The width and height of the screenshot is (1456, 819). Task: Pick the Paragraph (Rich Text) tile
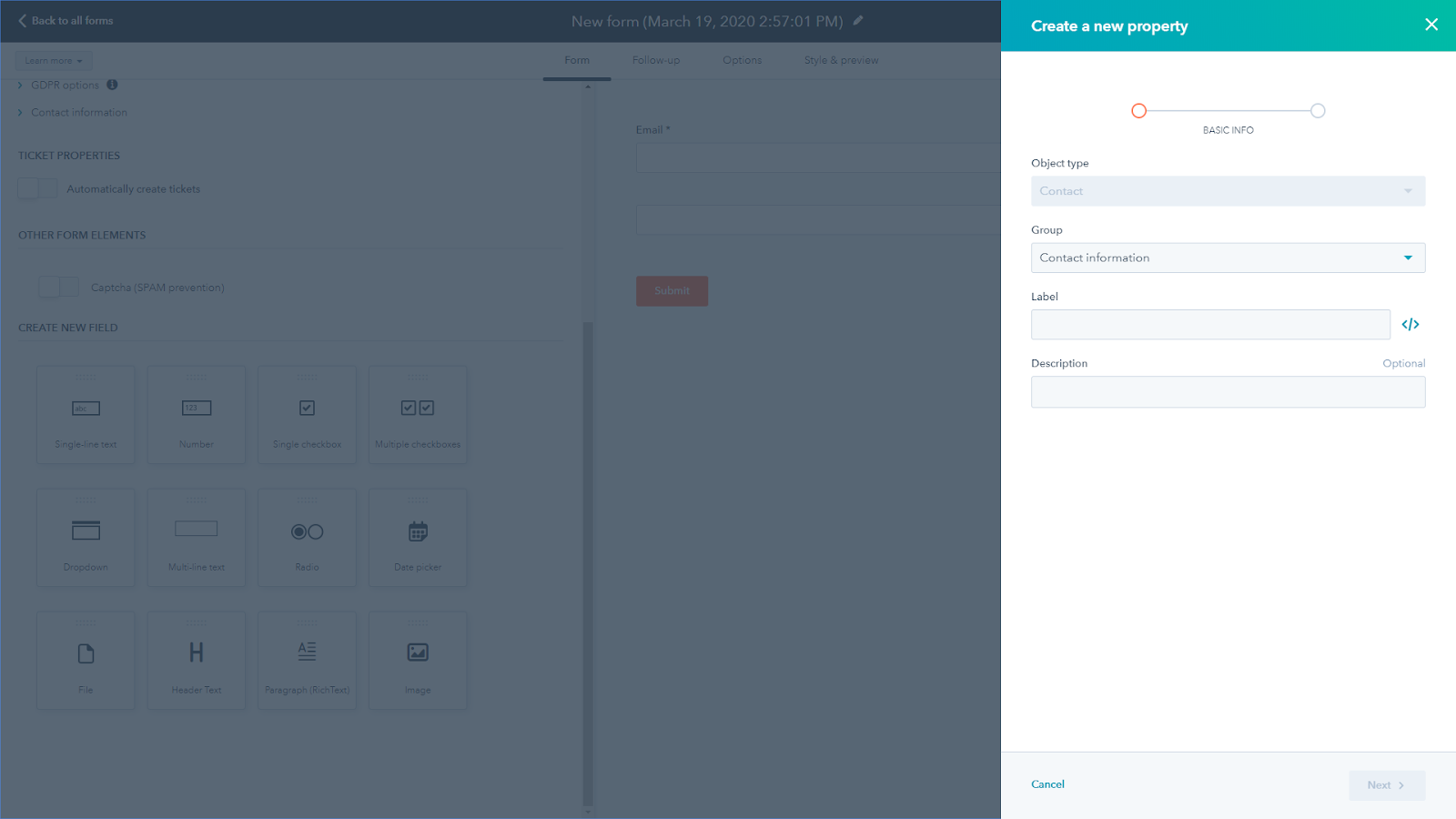point(308,661)
